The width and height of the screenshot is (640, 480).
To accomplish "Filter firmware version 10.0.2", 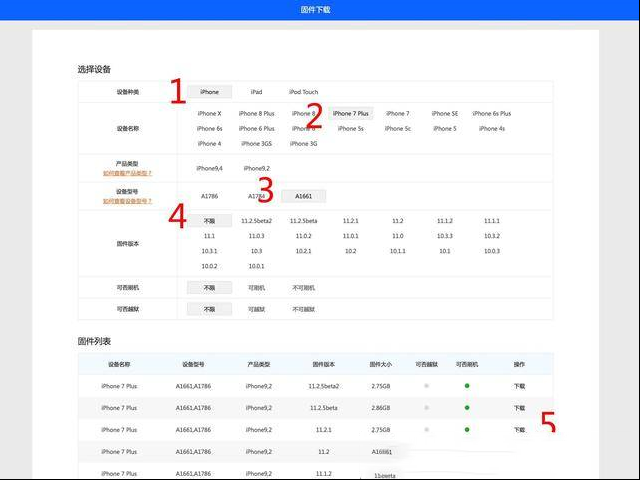I will coord(209,266).
